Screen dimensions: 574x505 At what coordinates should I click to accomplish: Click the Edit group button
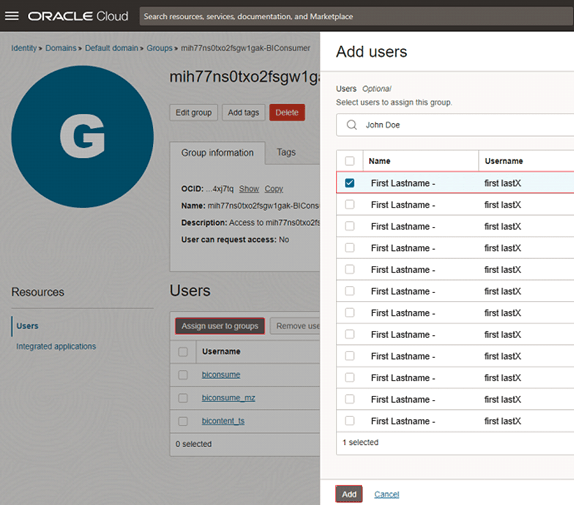pyautogui.click(x=193, y=112)
